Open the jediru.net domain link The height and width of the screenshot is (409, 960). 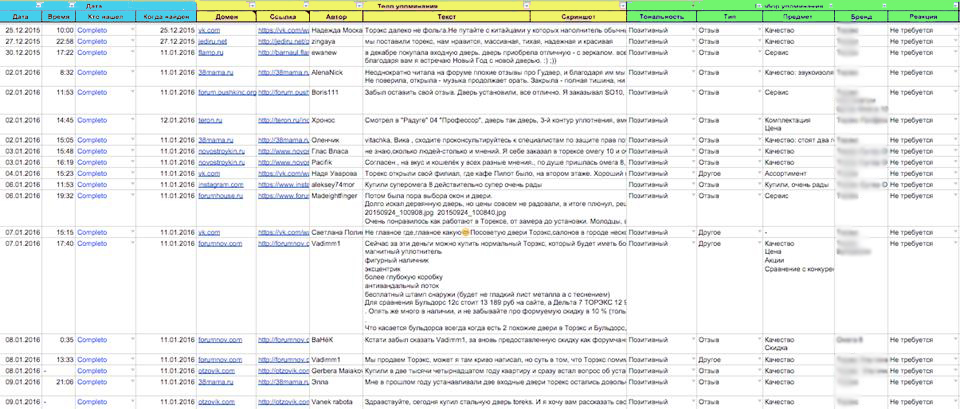212,42
